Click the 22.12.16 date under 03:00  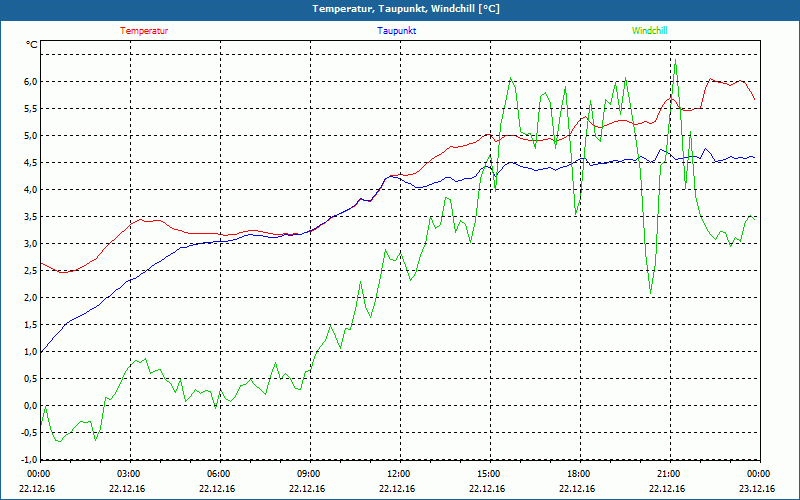tap(128, 489)
